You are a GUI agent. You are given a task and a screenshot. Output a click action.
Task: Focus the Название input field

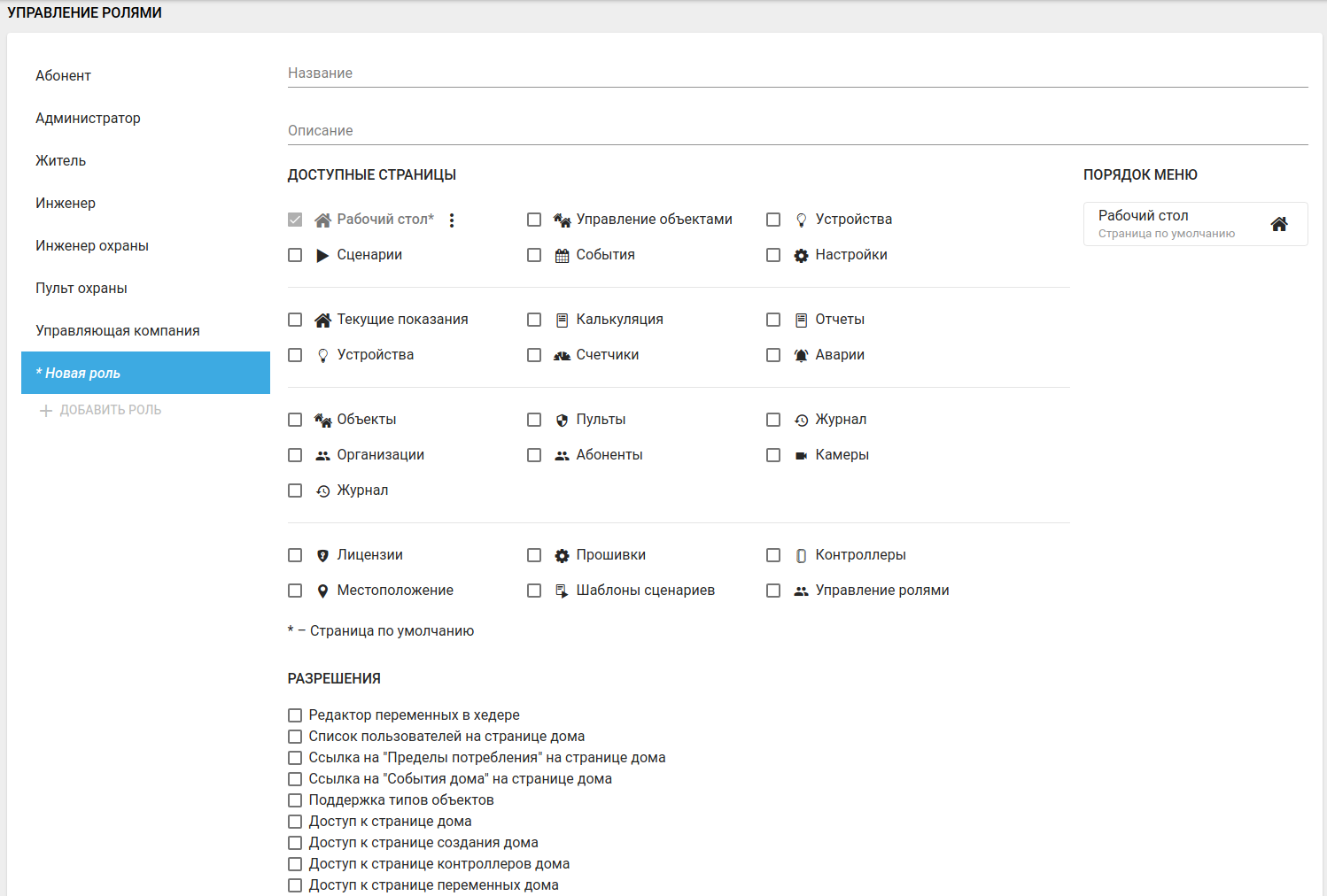(x=797, y=73)
